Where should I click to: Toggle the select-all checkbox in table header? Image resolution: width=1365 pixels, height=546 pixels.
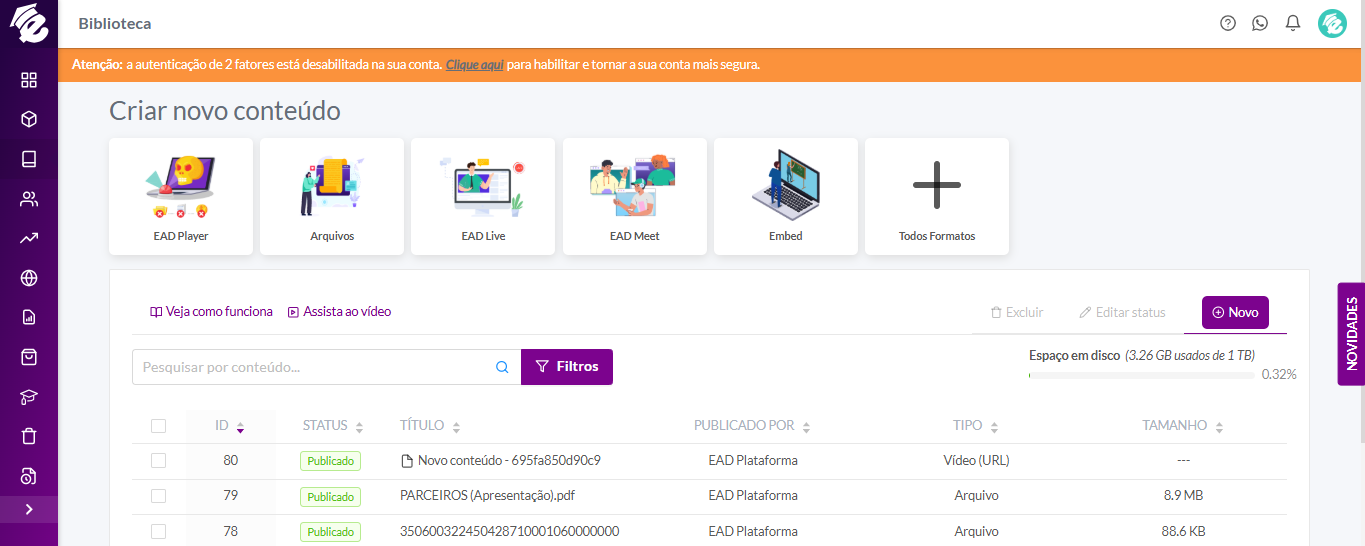(158, 426)
